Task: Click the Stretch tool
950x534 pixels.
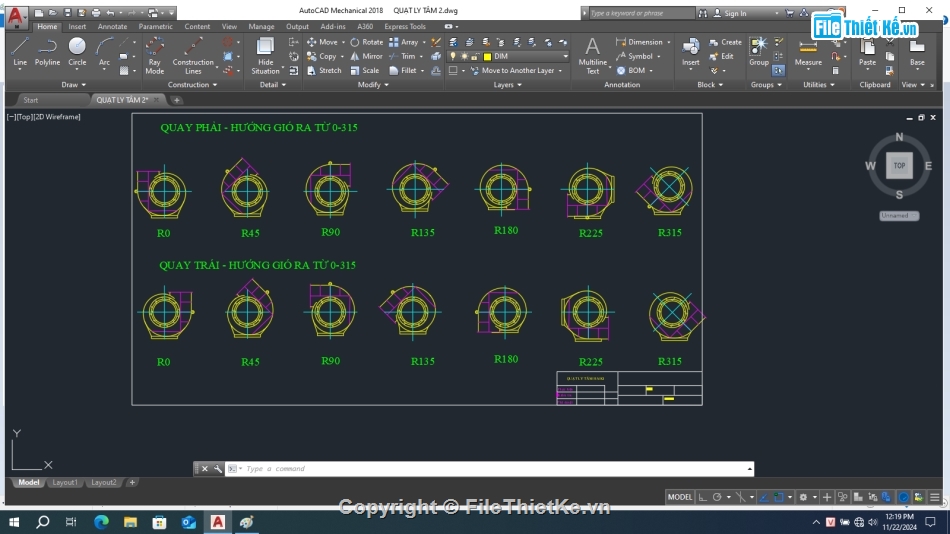Action: 324,70
